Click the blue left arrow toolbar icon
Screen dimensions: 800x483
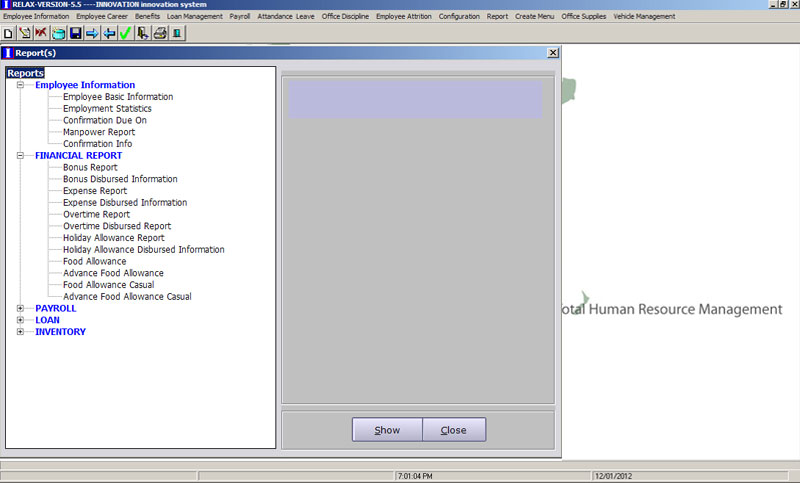coord(109,34)
